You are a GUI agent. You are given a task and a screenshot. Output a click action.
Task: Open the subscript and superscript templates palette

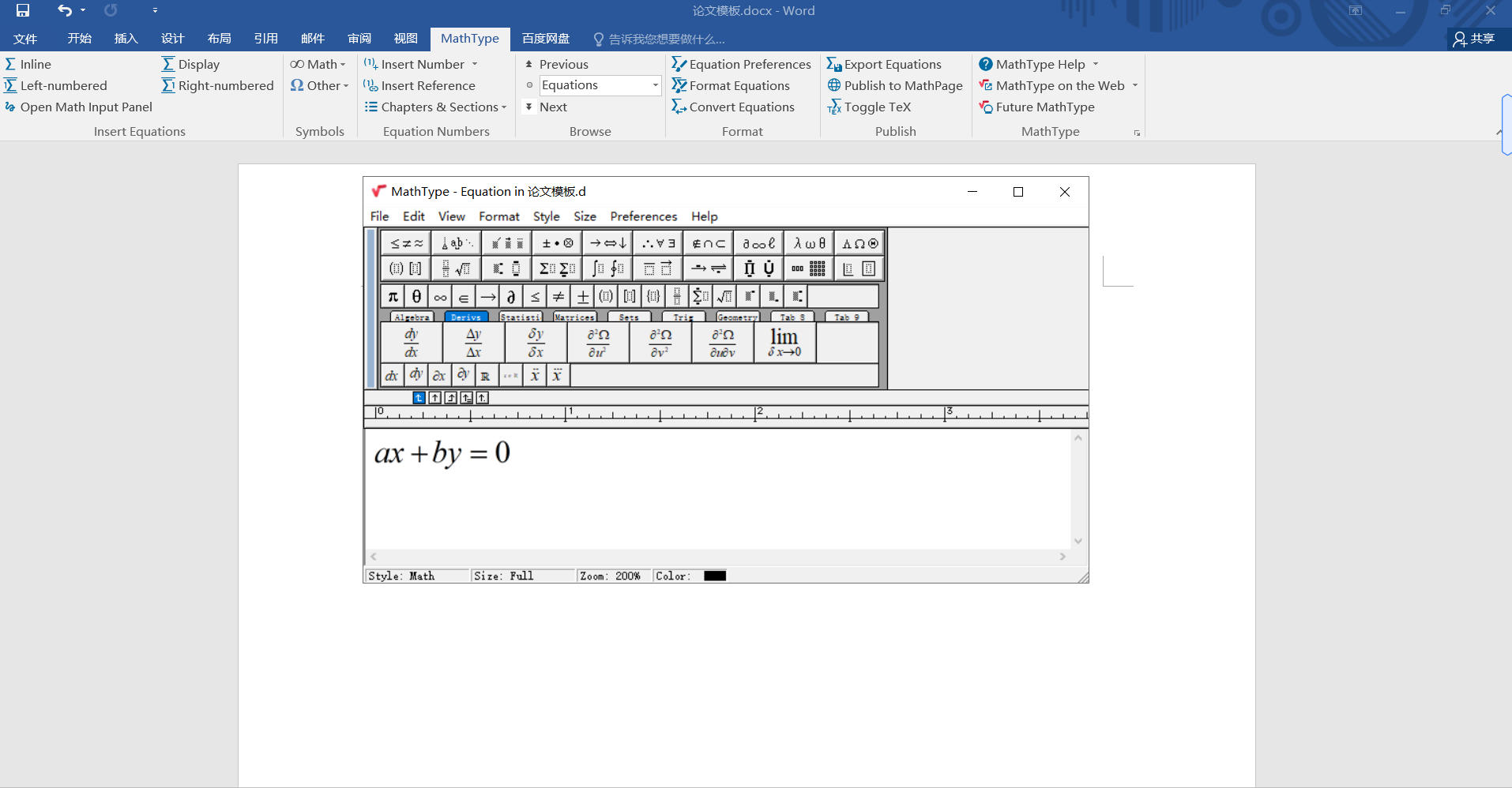coord(507,268)
